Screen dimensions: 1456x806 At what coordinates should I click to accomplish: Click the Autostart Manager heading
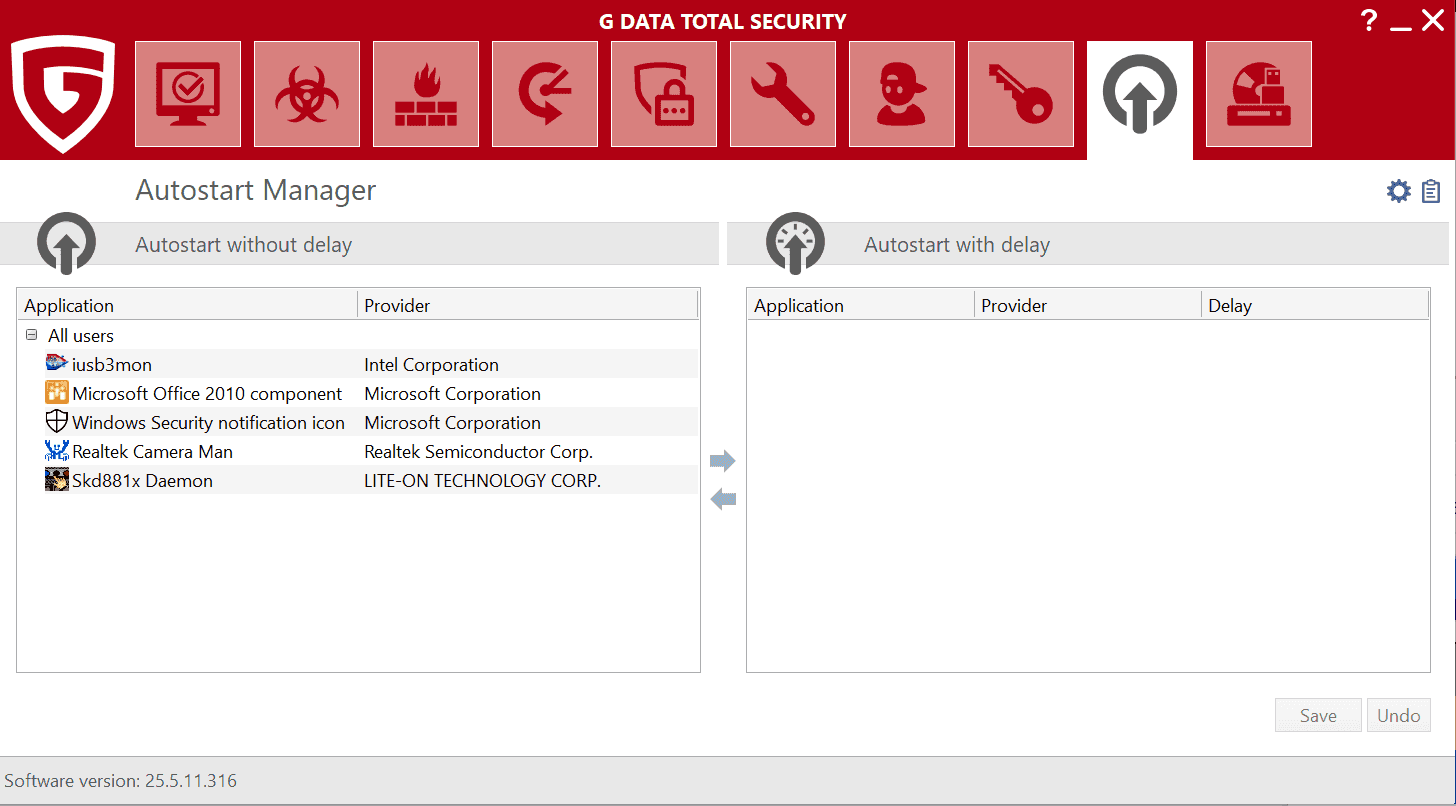pyautogui.click(x=256, y=190)
